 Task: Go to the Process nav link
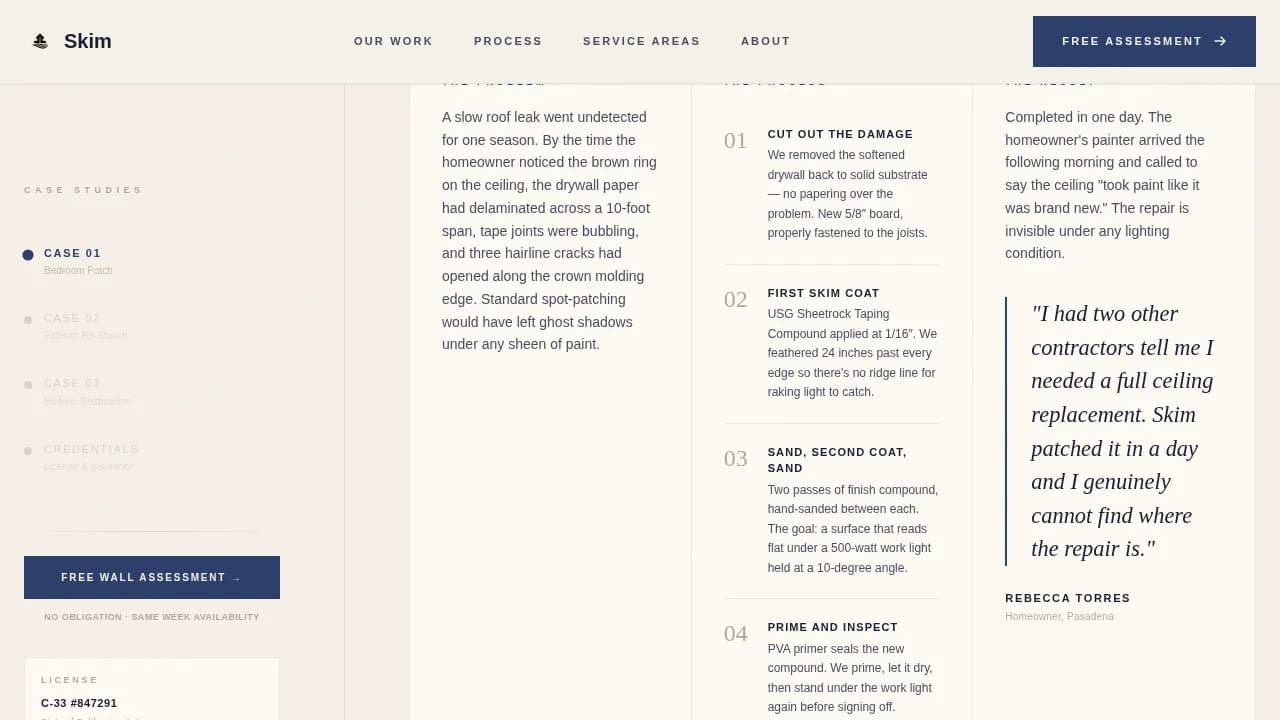pyautogui.click(x=508, y=41)
